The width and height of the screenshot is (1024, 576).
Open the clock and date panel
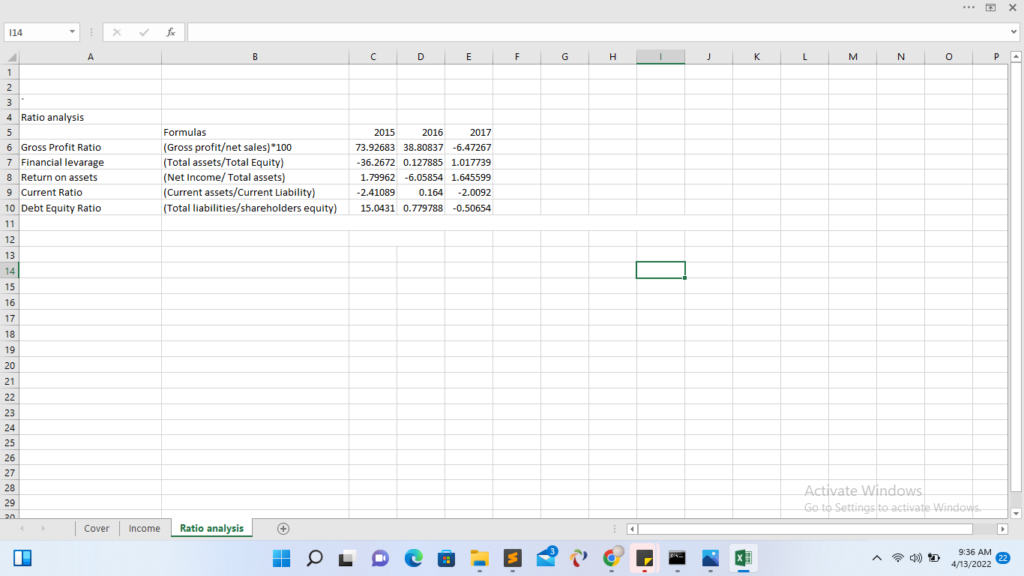[973, 558]
